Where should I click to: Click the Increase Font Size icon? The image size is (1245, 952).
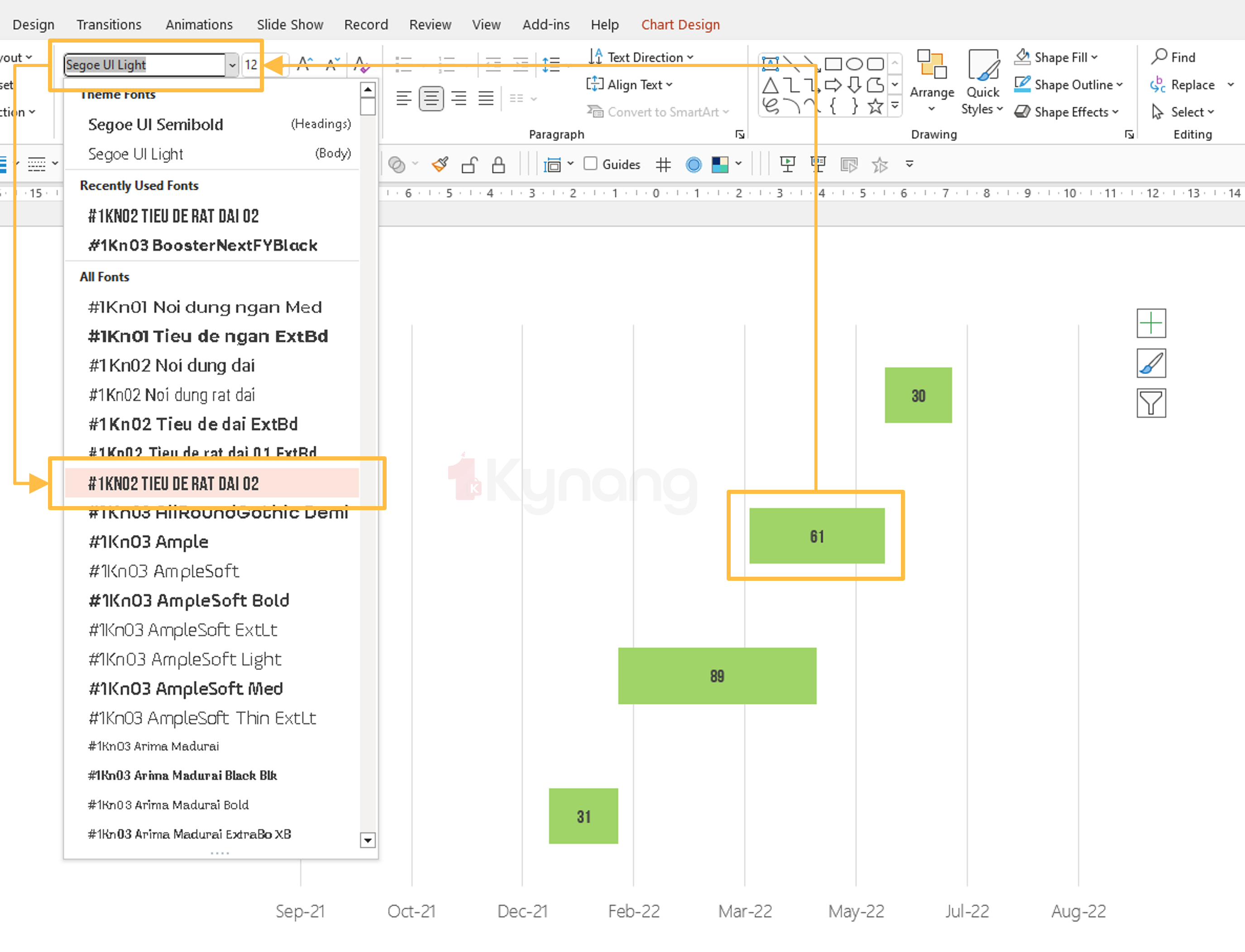(306, 64)
